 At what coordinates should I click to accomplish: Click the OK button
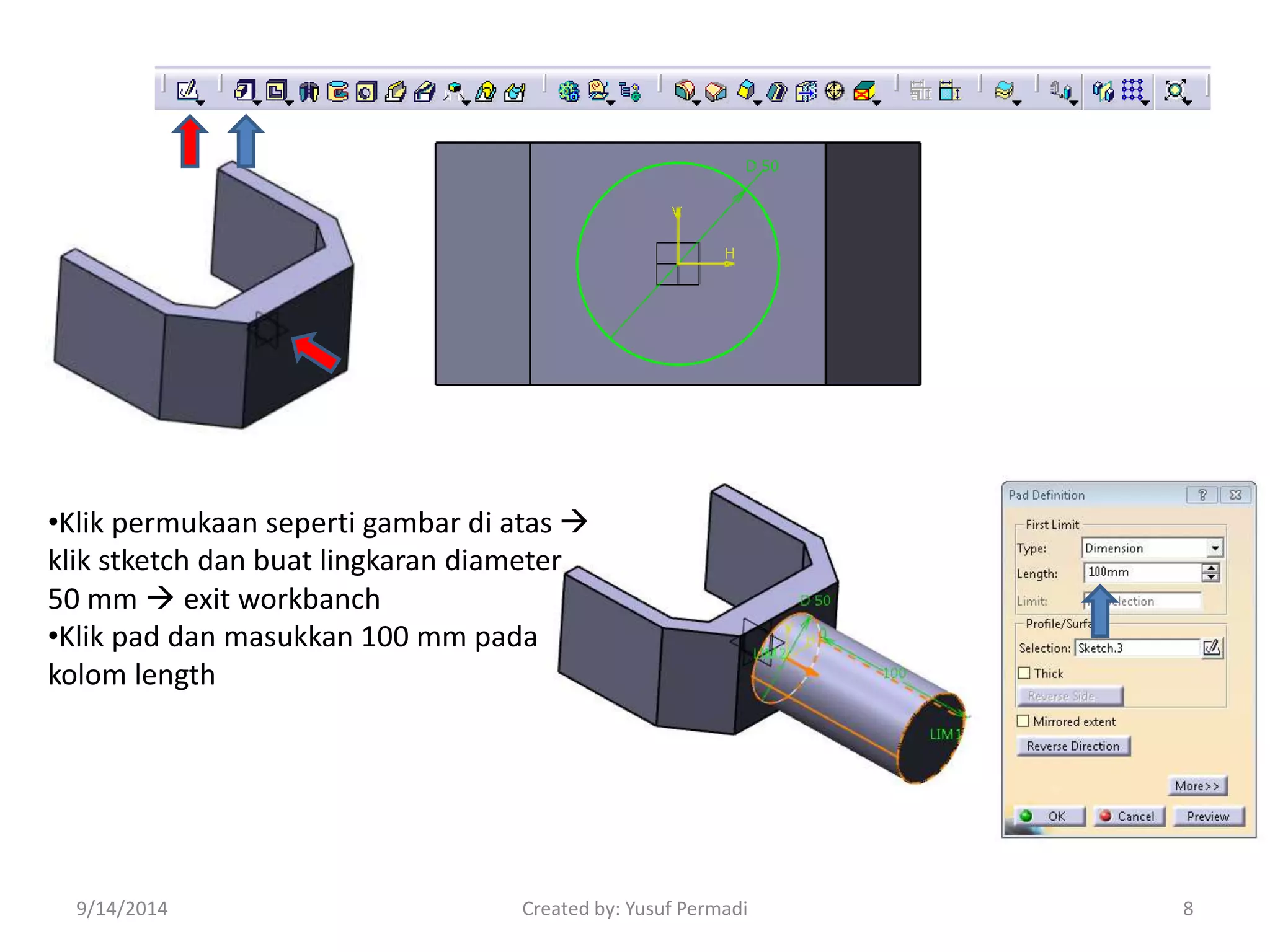1049,816
